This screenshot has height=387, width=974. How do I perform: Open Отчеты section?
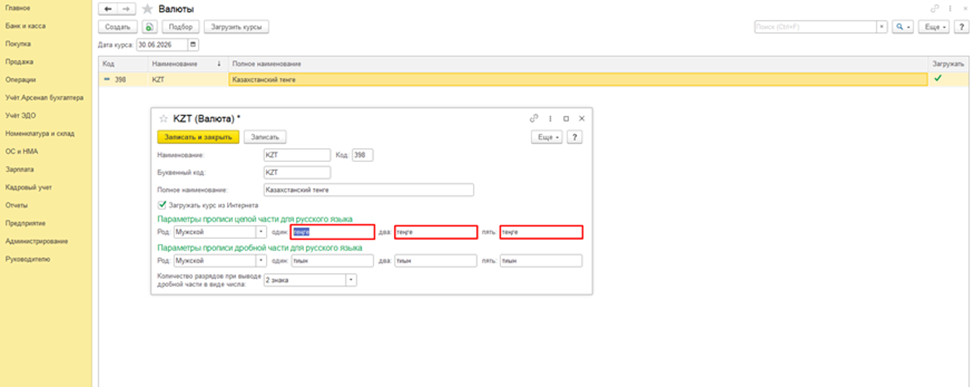click(17, 205)
